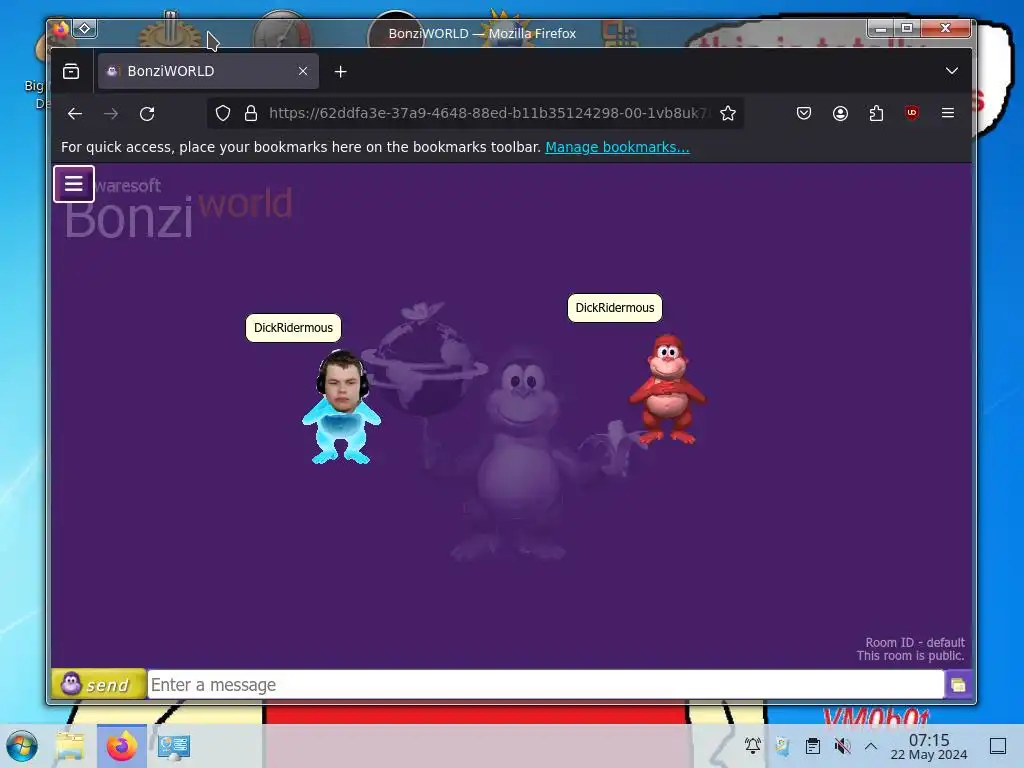The image size is (1024, 768).
Task: Open the Extensions panel
Action: click(x=876, y=114)
